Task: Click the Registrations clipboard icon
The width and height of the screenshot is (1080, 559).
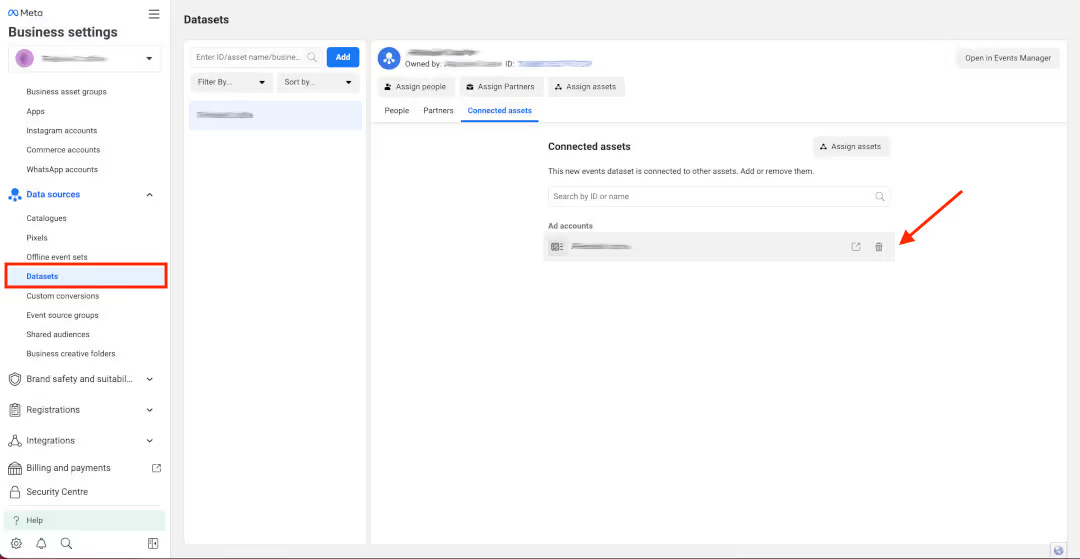Action: click(14, 410)
